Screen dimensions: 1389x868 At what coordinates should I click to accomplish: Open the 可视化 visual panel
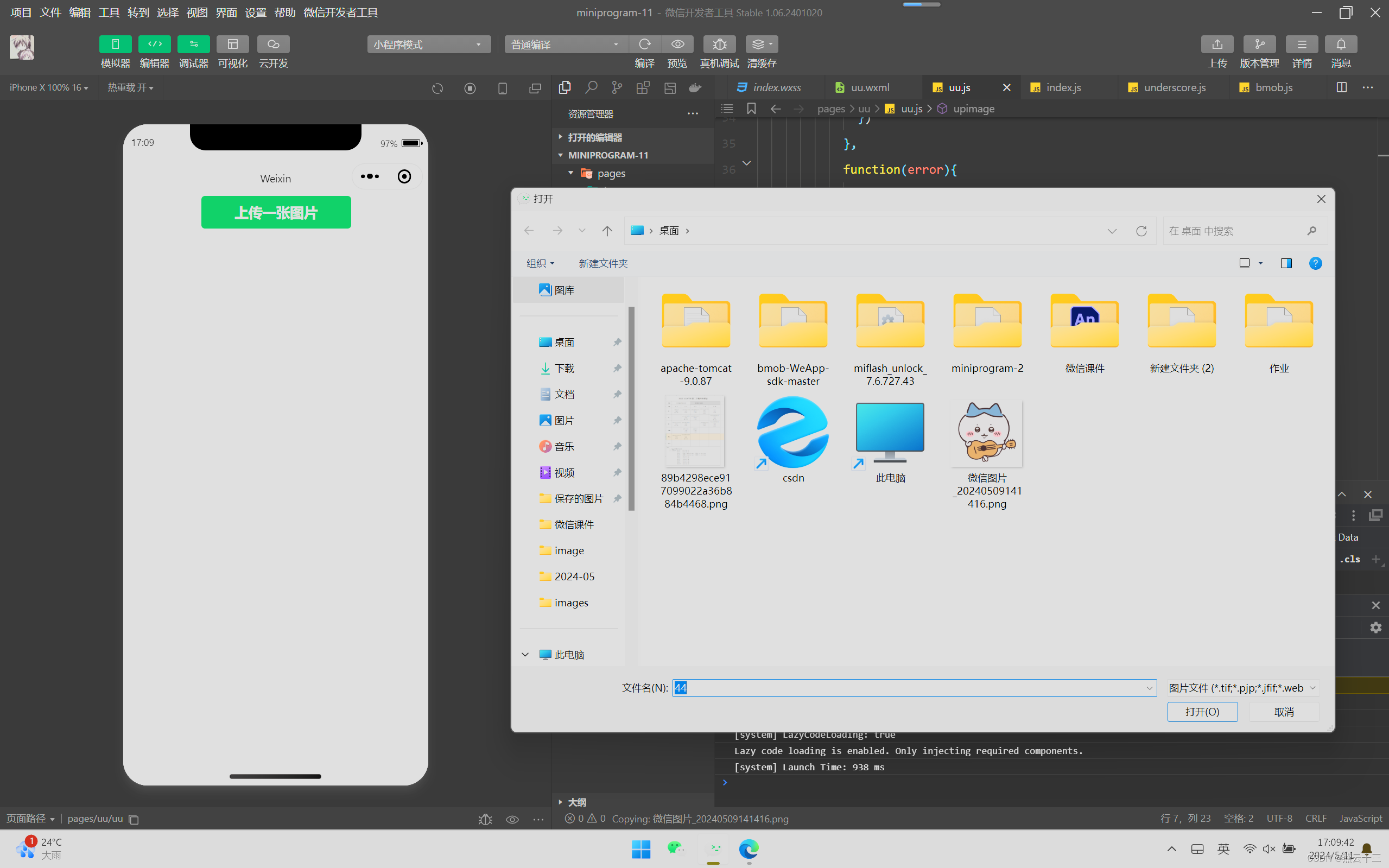tap(232, 44)
